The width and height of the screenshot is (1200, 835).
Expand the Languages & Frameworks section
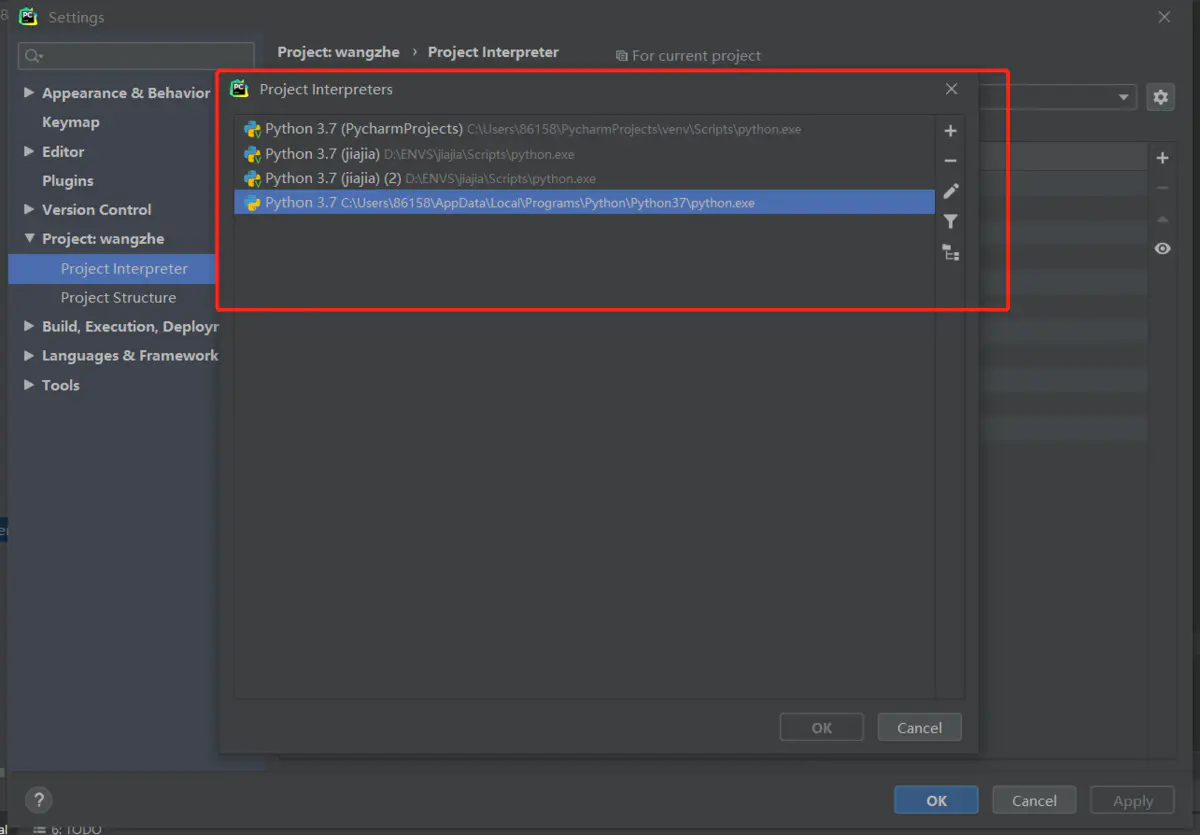coord(29,356)
